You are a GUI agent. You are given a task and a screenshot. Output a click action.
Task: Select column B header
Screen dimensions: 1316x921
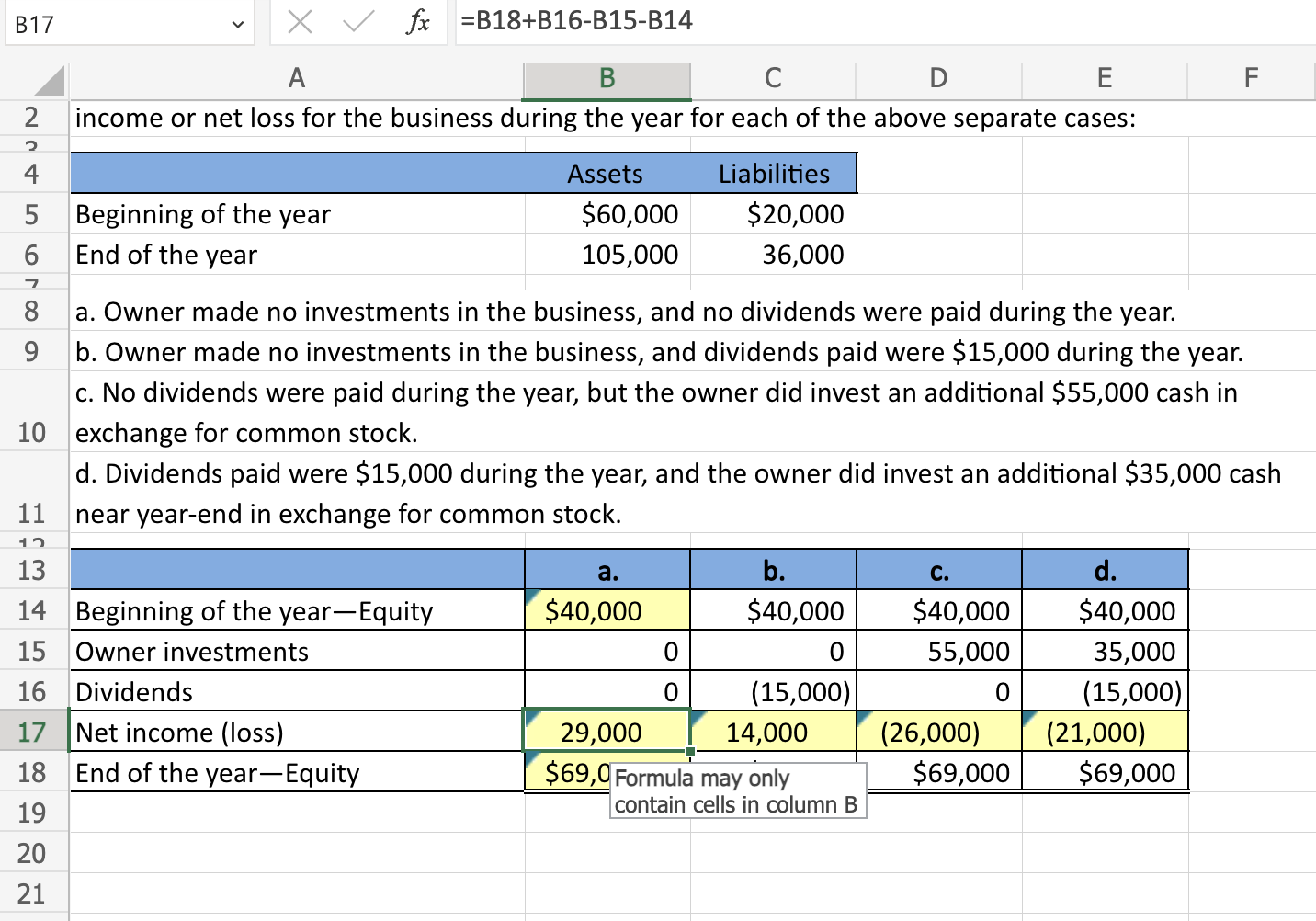point(607,79)
